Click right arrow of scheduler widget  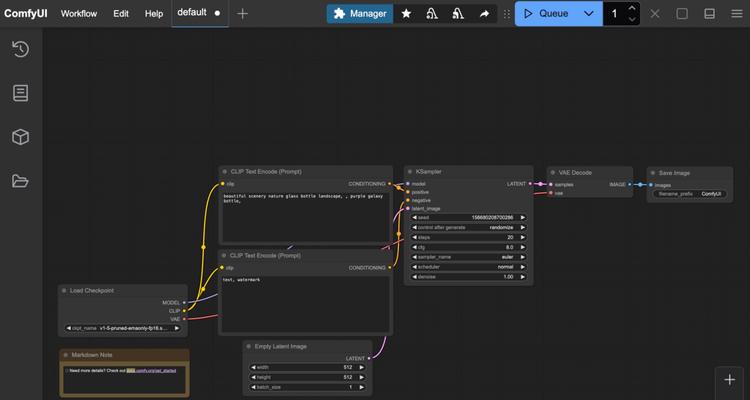523,267
